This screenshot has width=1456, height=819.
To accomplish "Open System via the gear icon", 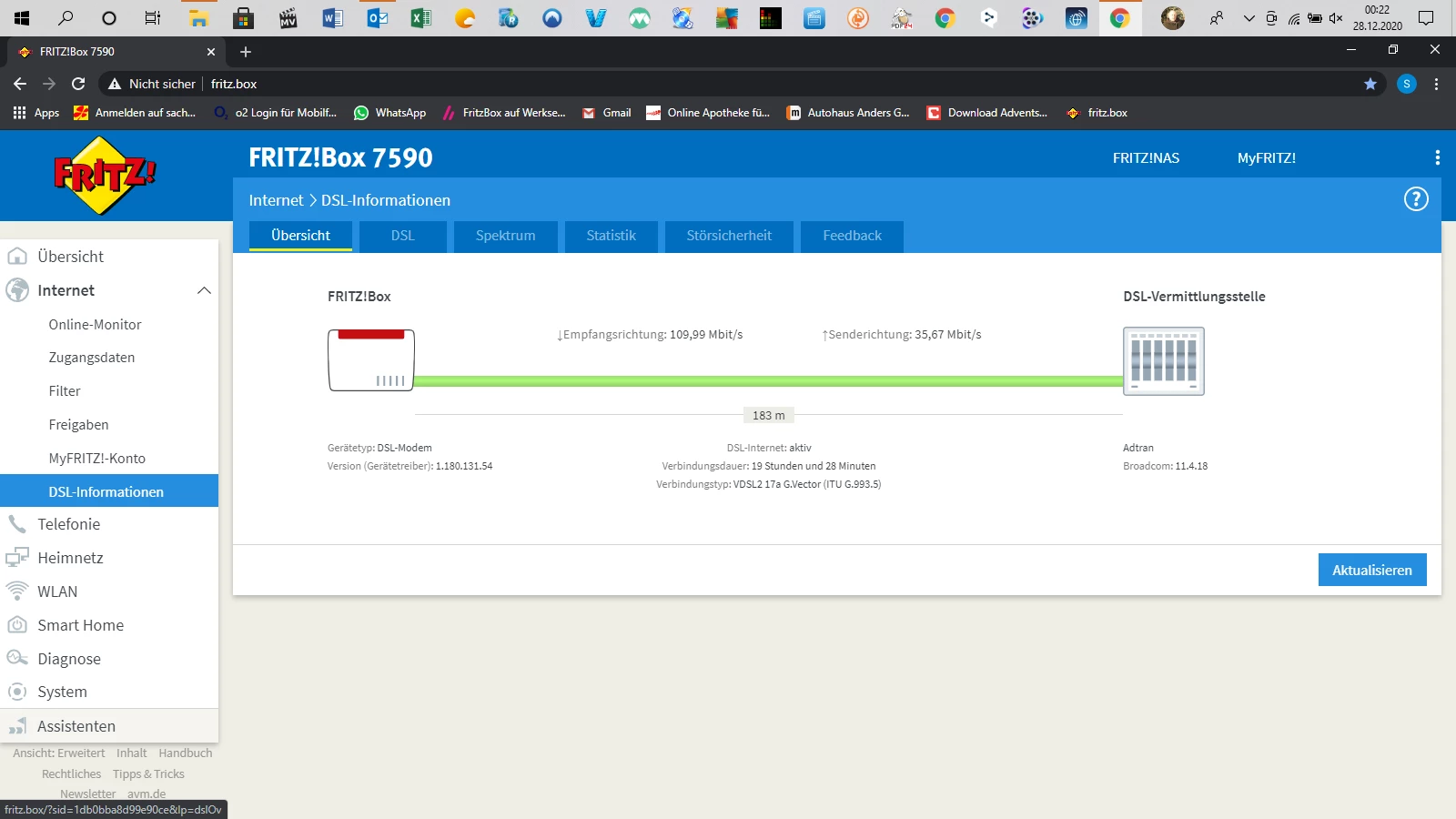I will pos(17,692).
